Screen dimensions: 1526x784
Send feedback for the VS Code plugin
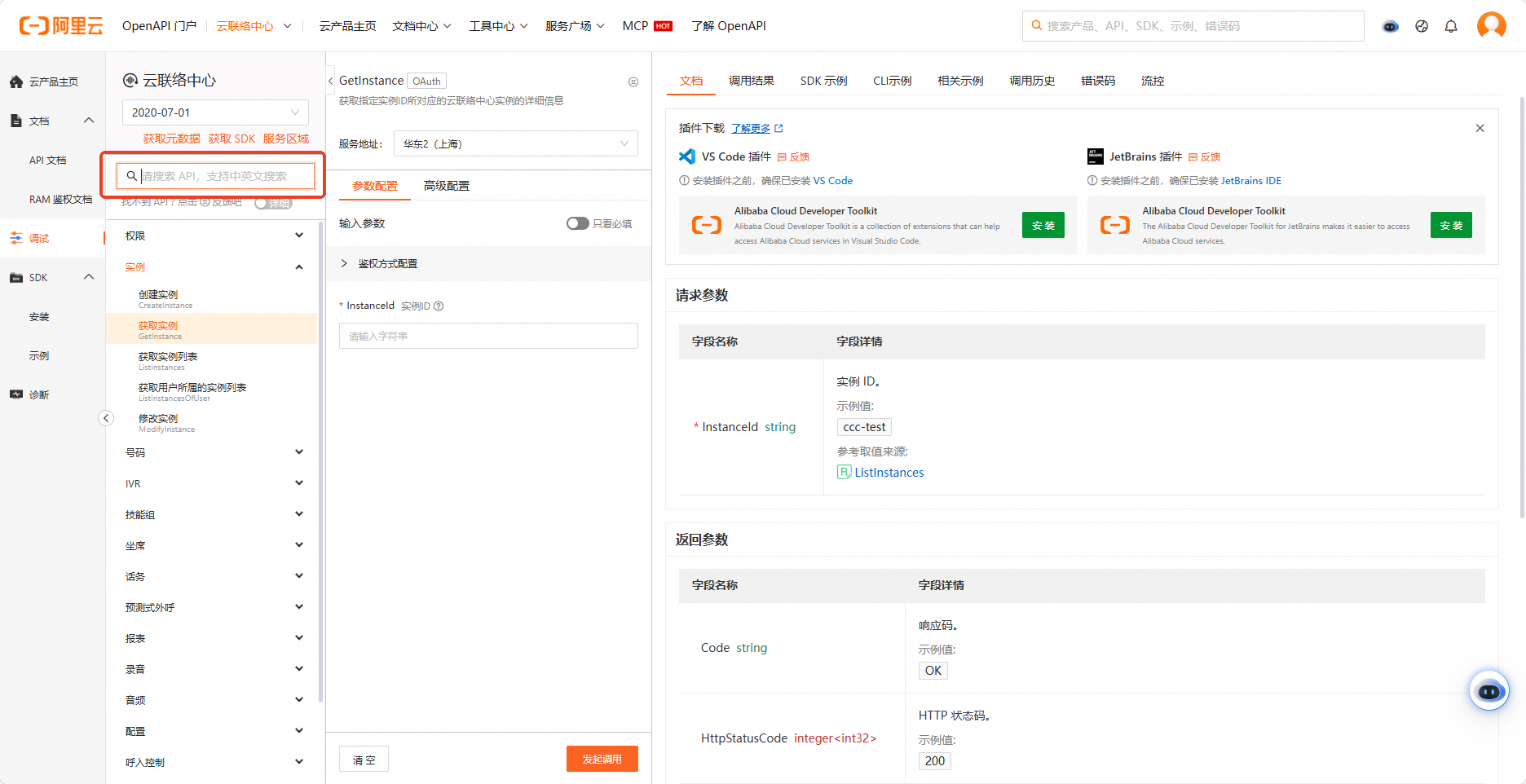(x=793, y=157)
